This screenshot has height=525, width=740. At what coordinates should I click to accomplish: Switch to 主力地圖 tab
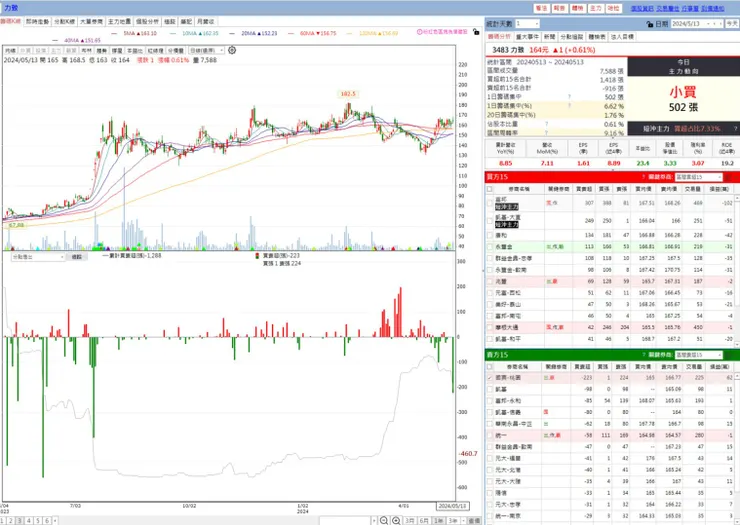point(119,22)
